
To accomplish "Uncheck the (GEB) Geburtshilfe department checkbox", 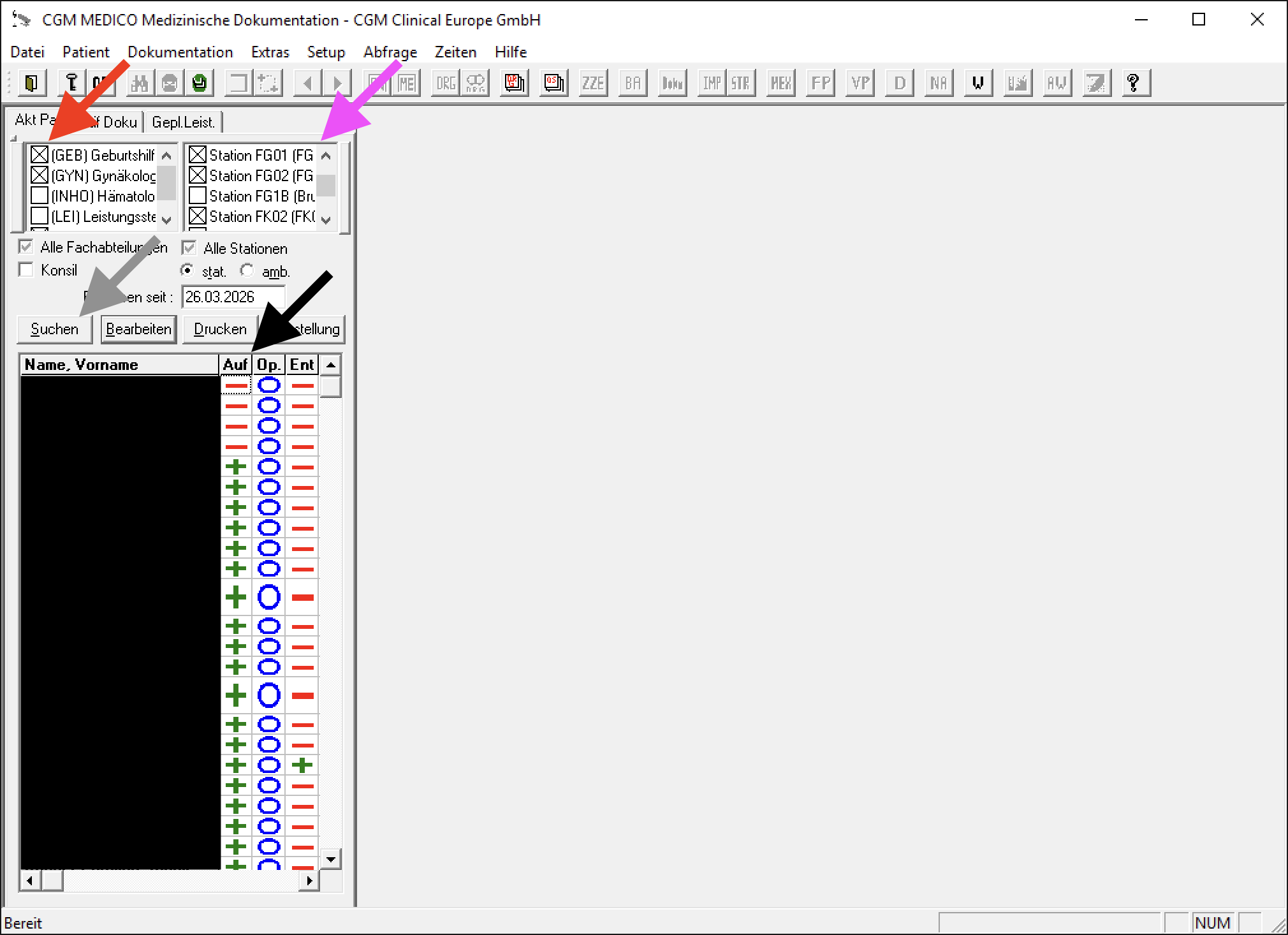I will pyautogui.click(x=40, y=155).
